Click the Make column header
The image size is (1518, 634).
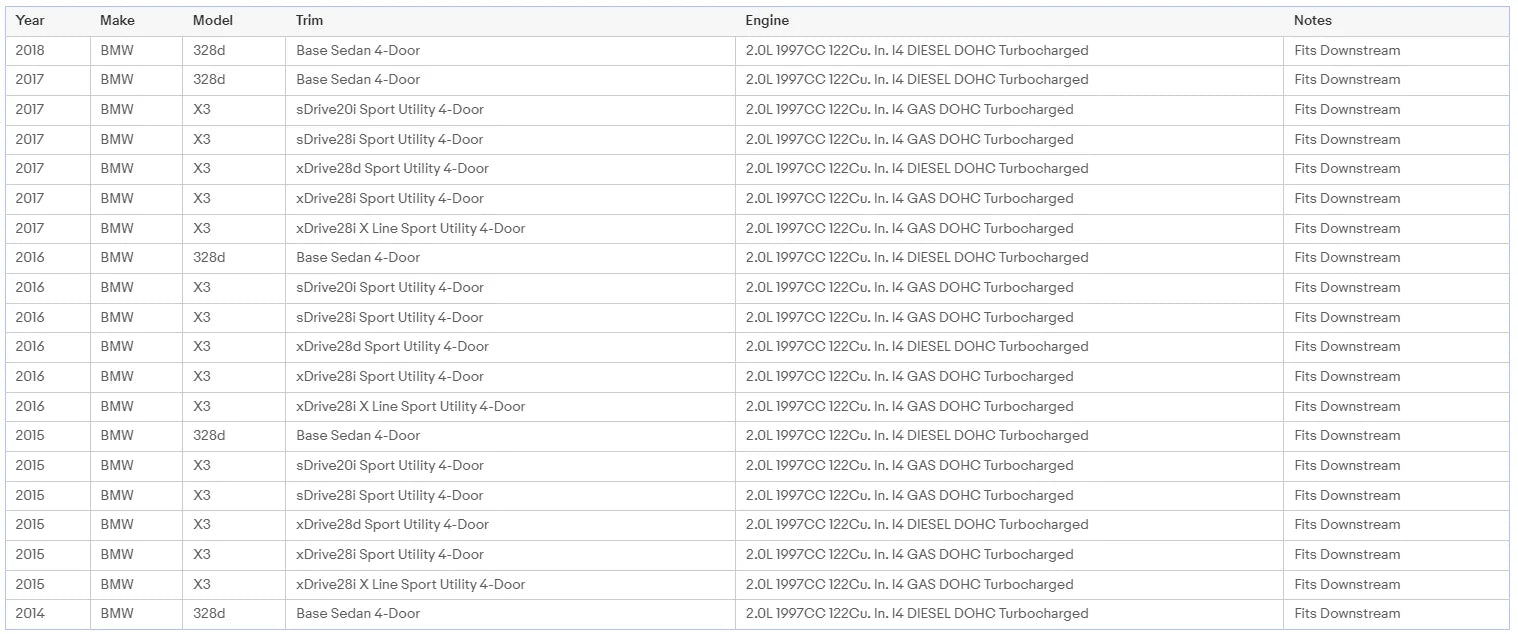click(x=117, y=20)
